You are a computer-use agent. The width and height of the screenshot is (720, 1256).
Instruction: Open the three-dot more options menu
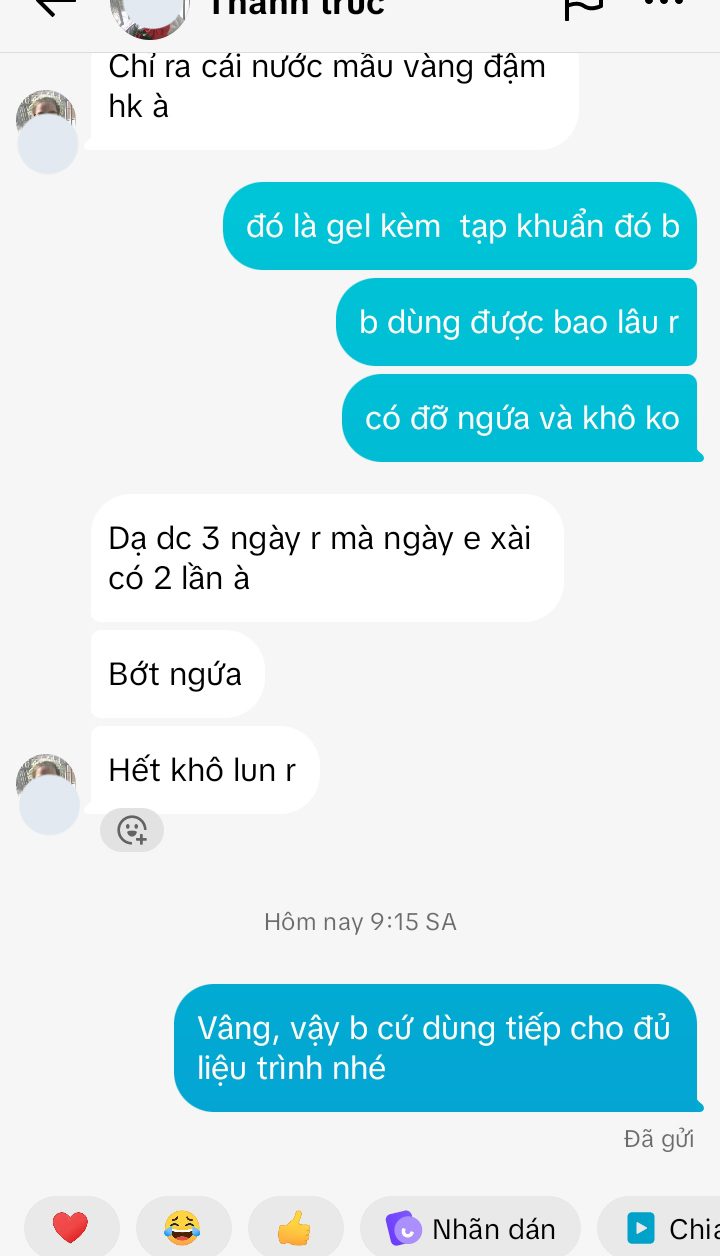click(662, 4)
